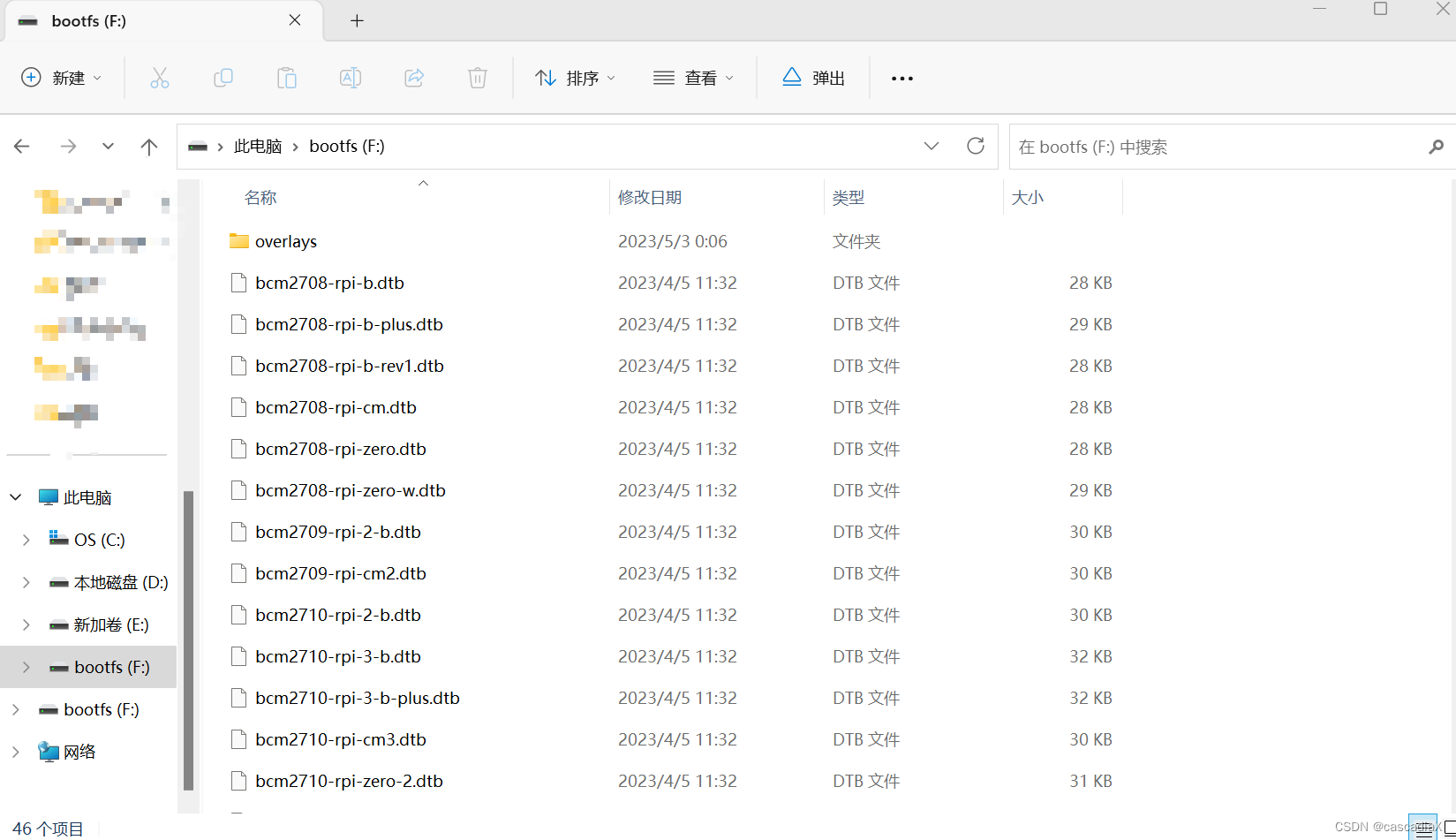Select 本地磁盘 (D:) in sidebar
Screen dimensions: 1456x840
121,582
